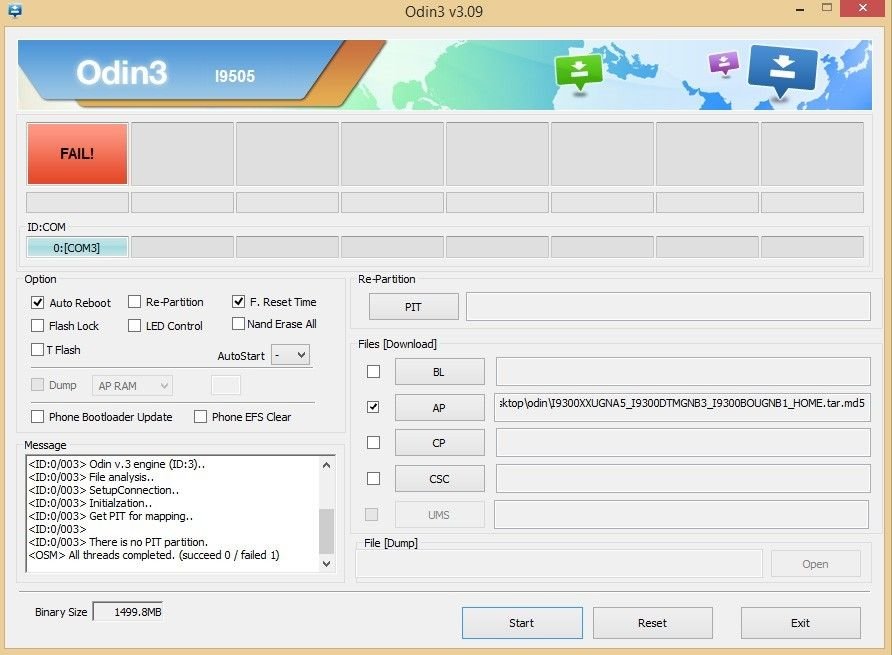Screen dimensions: 892x655
Task: Click the PIT file button
Action: click(x=414, y=307)
